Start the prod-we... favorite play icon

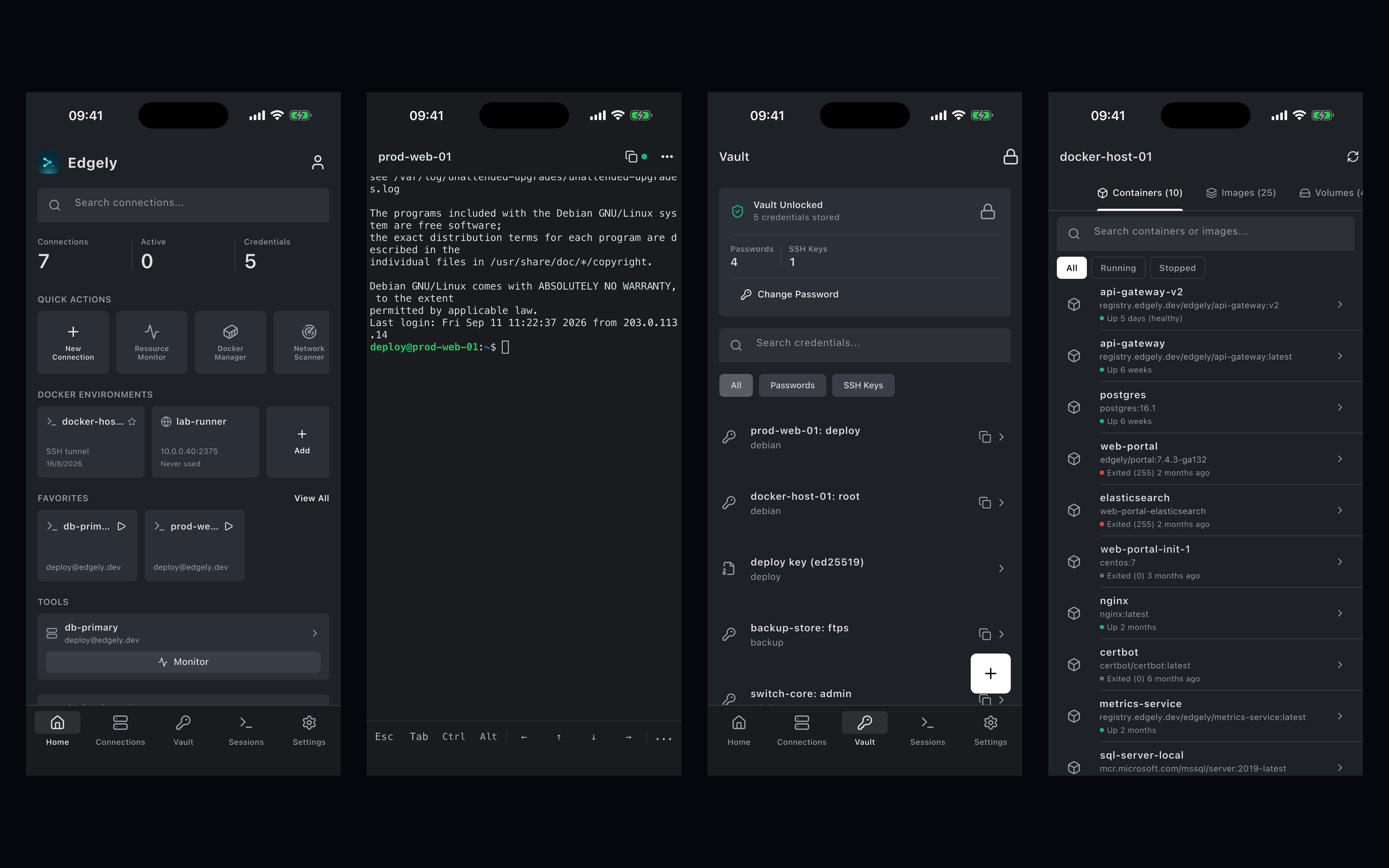229,526
